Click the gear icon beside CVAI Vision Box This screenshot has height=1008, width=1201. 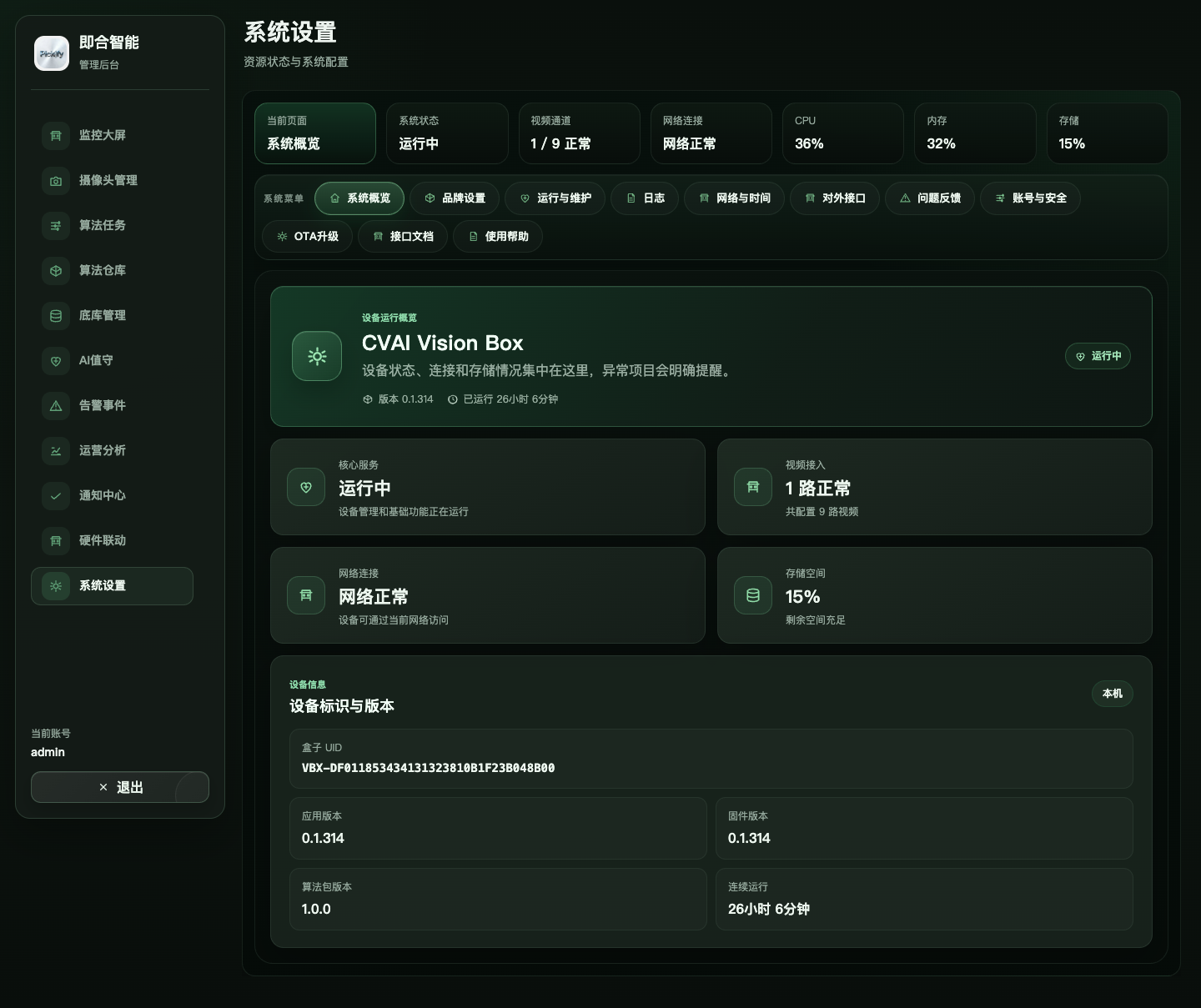pyautogui.click(x=317, y=356)
